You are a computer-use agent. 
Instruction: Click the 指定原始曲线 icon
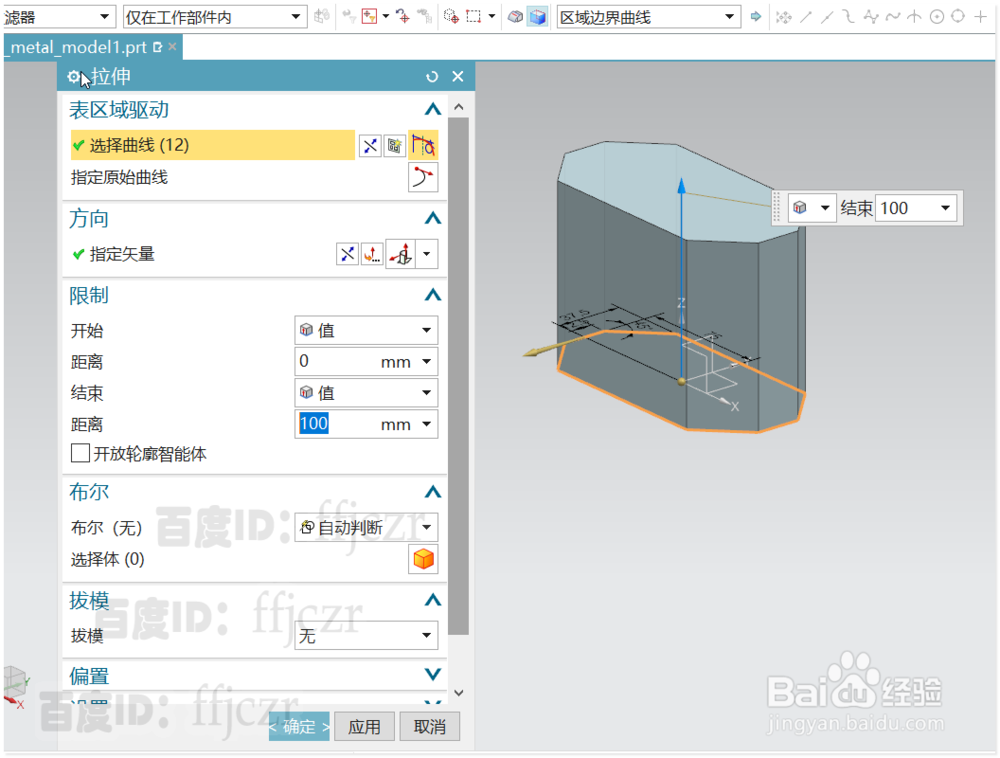point(423,177)
